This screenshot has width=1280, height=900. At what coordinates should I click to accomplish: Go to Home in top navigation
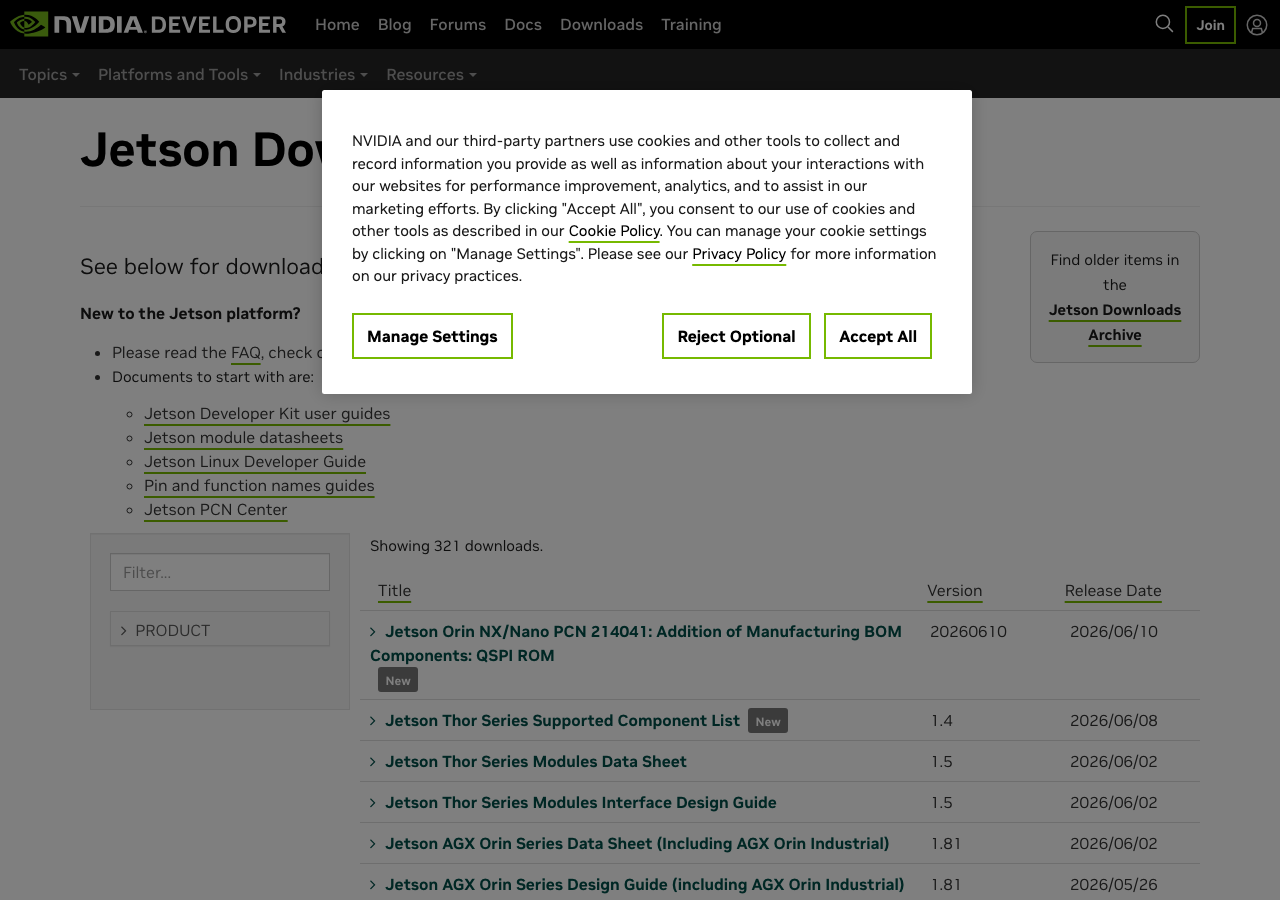coord(337,24)
